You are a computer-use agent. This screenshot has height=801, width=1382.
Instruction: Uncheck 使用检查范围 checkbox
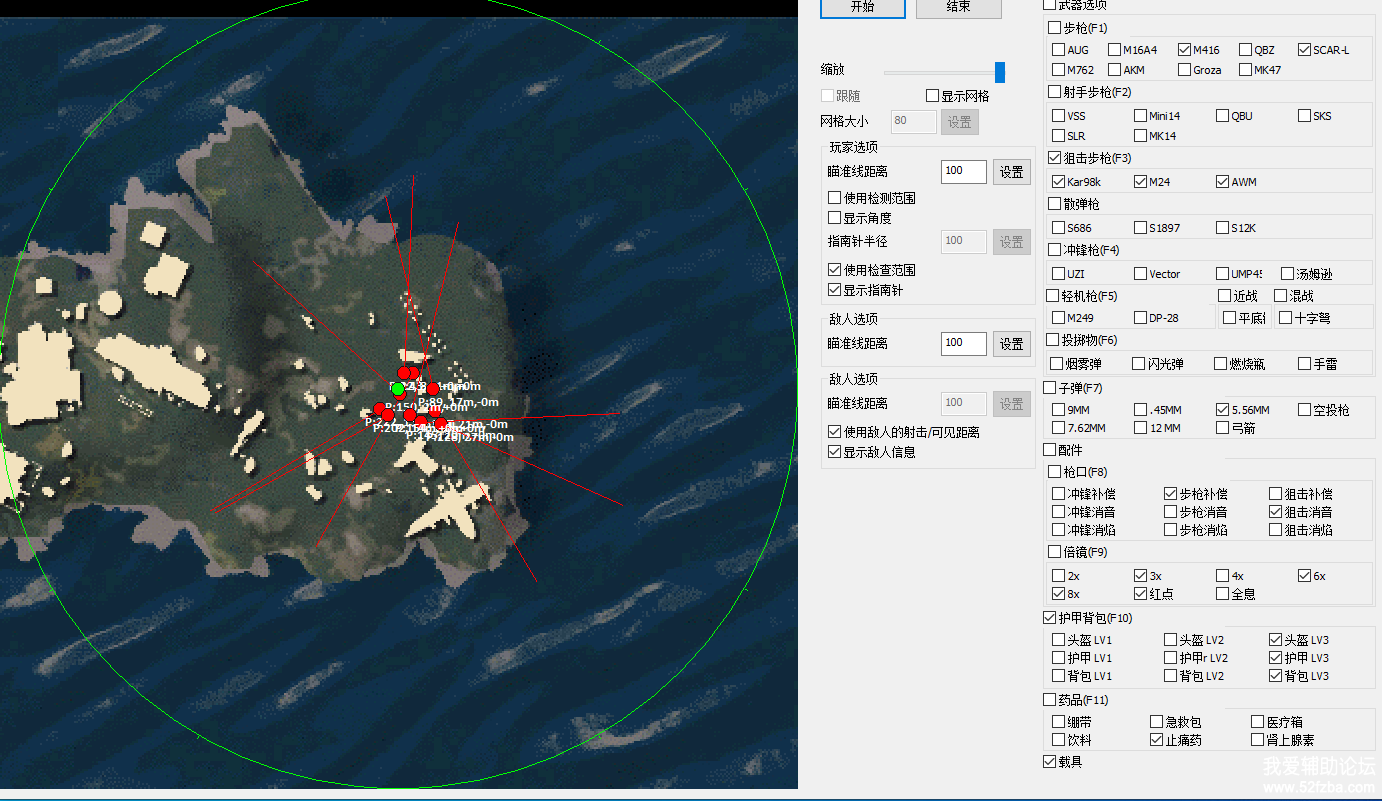pyautogui.click(x=835, y=270)
